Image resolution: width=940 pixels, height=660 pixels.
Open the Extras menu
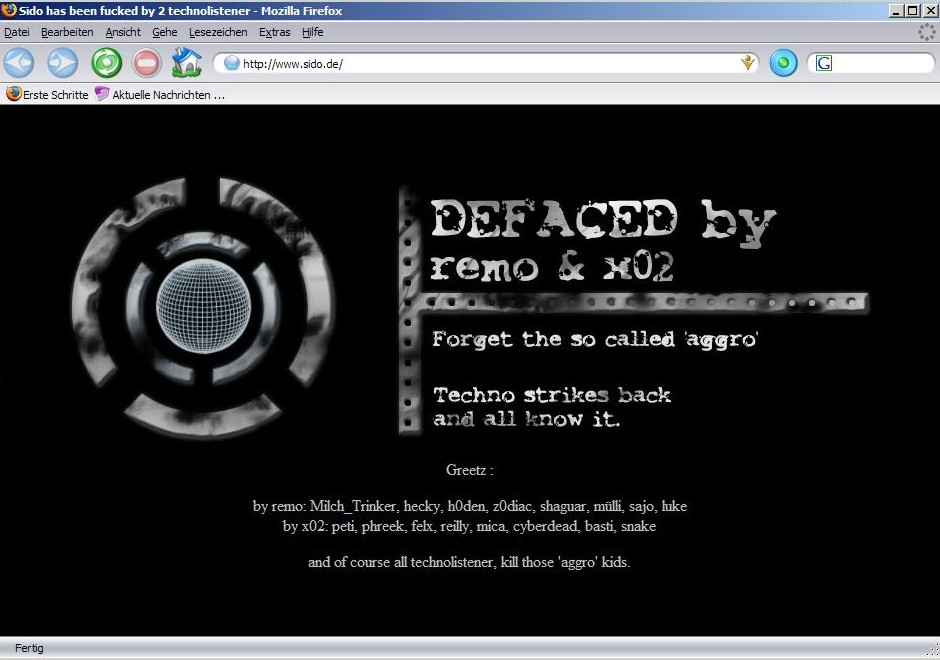tap(275, 32)
